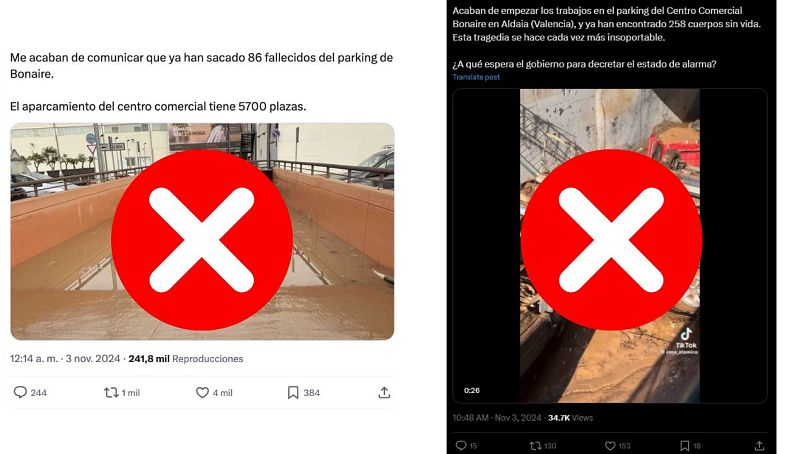Click the Translate post link
Screen dimensions: 808x454
click(x=476, y=77)
